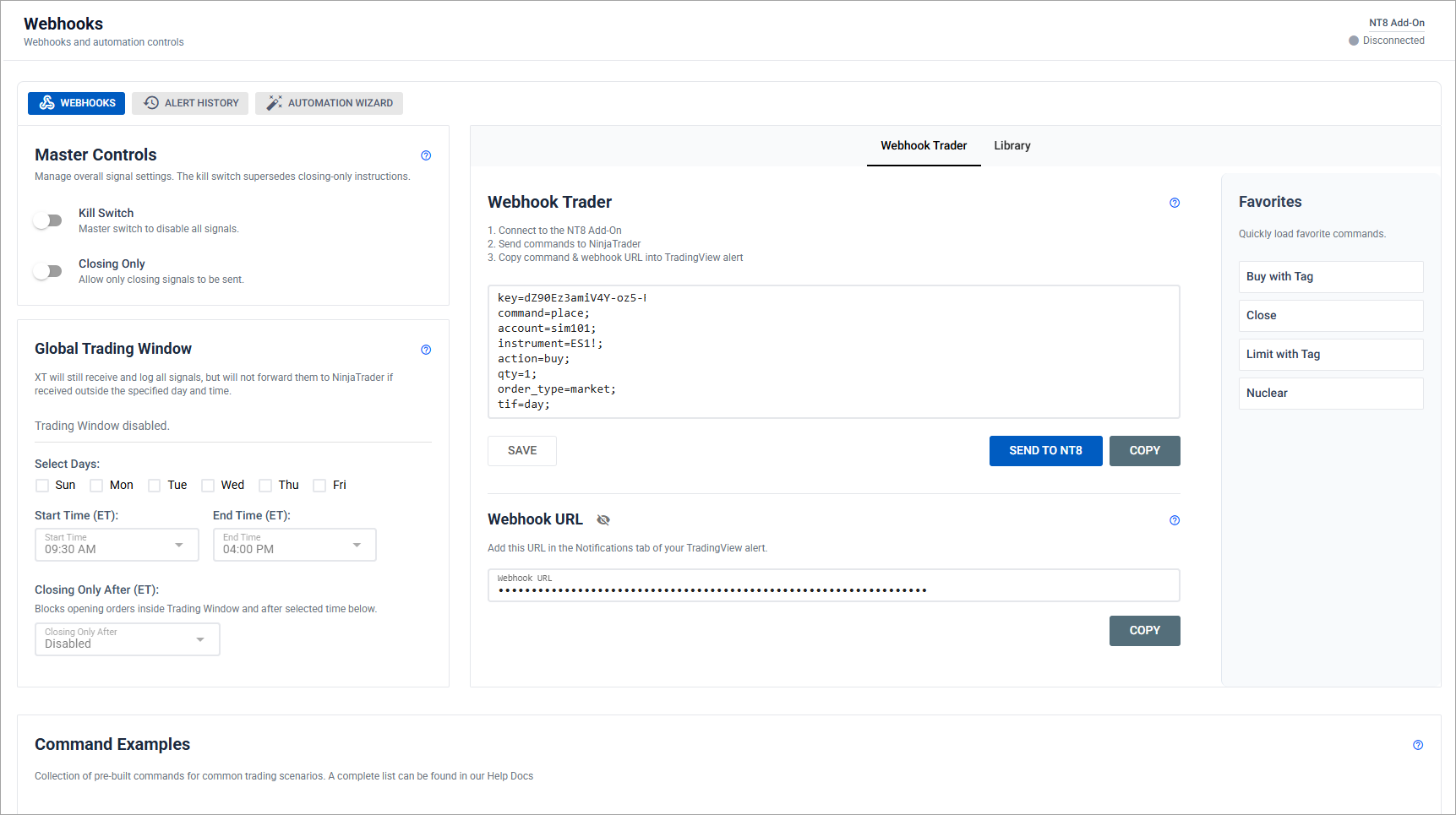Screen dimensions: 1456x815
Task: Click Webhook URL help icon
Action: click(x=1175, y=520)
